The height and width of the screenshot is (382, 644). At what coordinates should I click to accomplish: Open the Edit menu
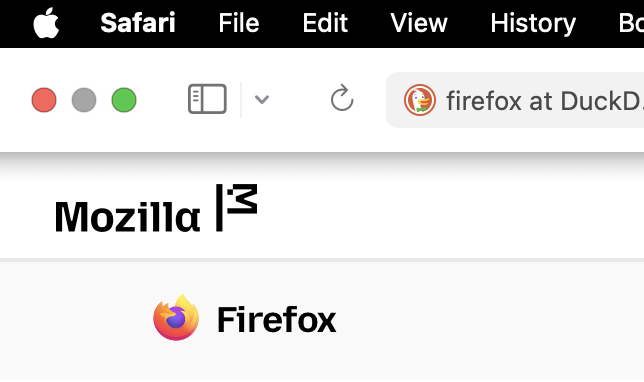tap(325, 23)
